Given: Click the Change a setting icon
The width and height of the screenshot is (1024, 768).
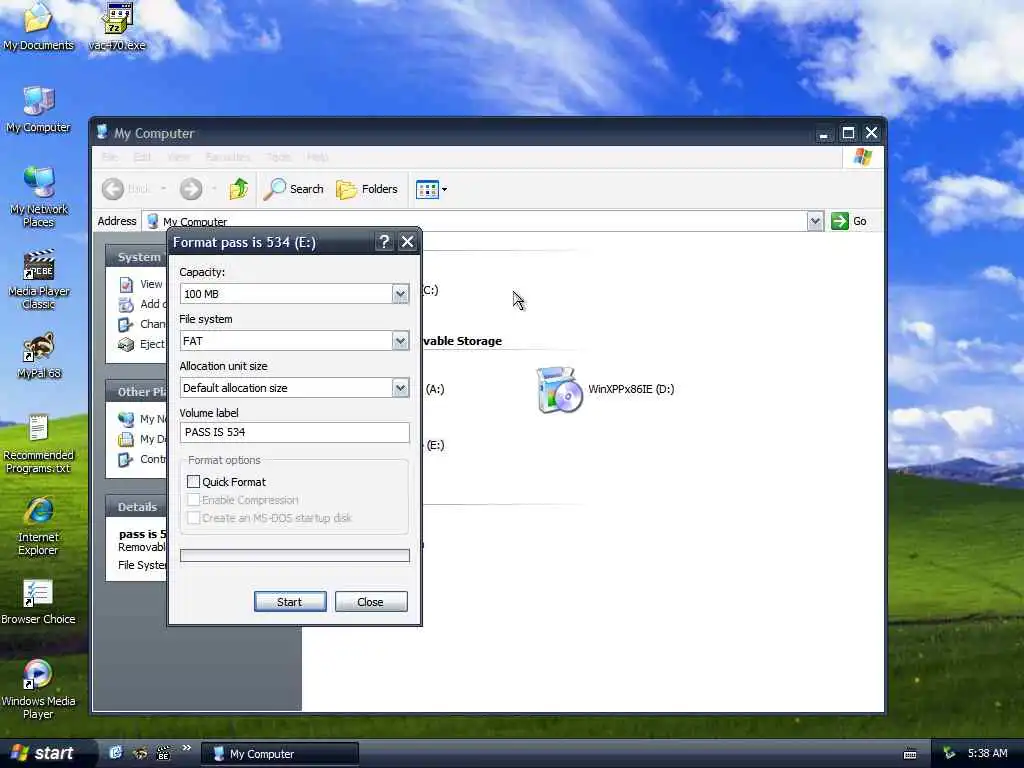Looking at the screenshot, I should click(x=126, y=325).
